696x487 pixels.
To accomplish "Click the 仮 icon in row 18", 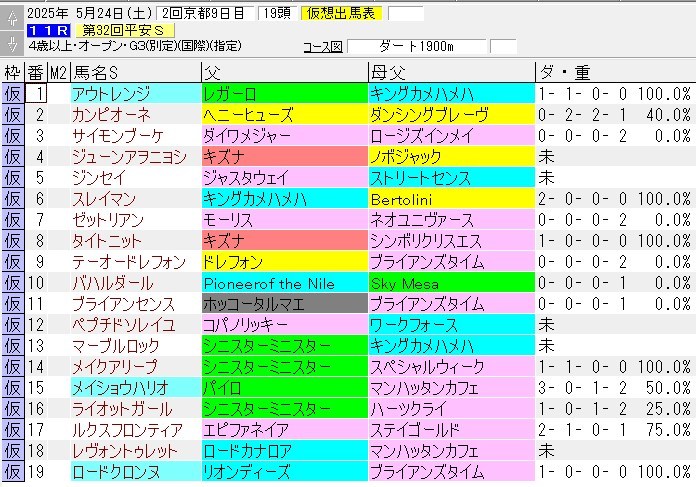I will [x=13, y=451].
